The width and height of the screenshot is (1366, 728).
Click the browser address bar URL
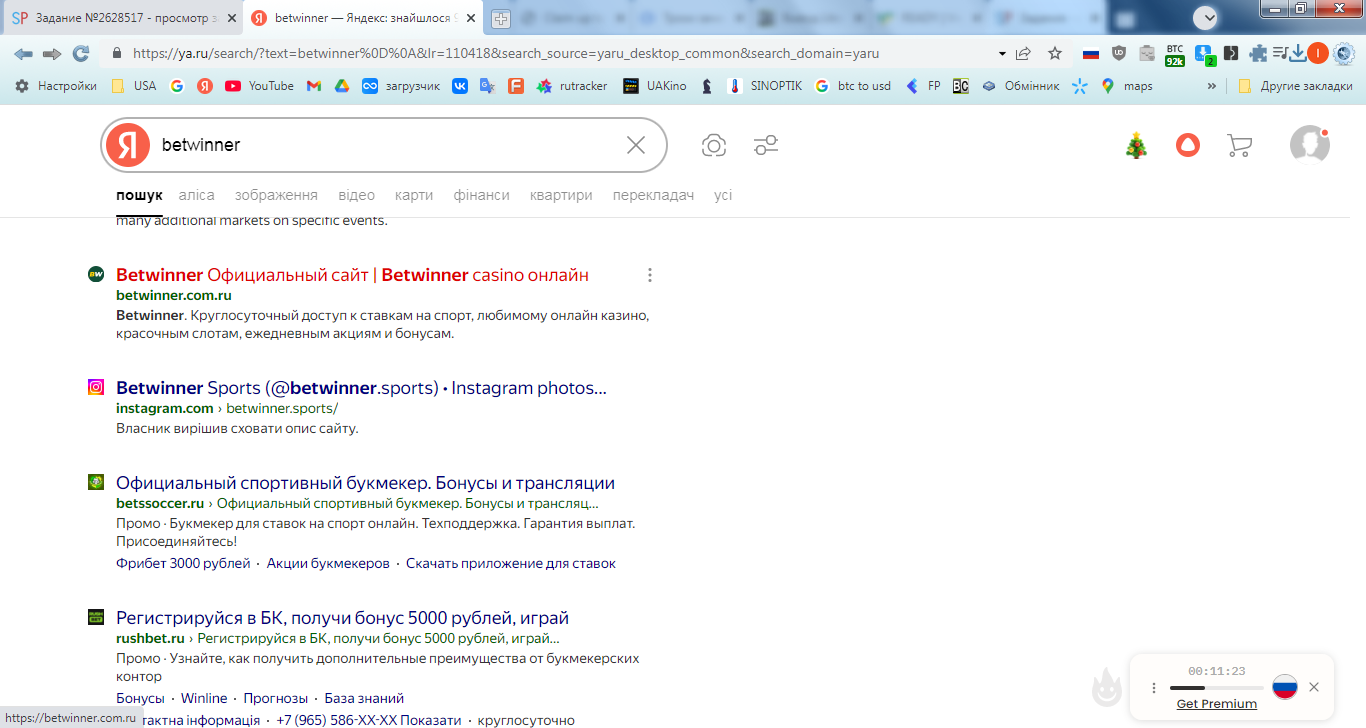[x=506, y=54]
